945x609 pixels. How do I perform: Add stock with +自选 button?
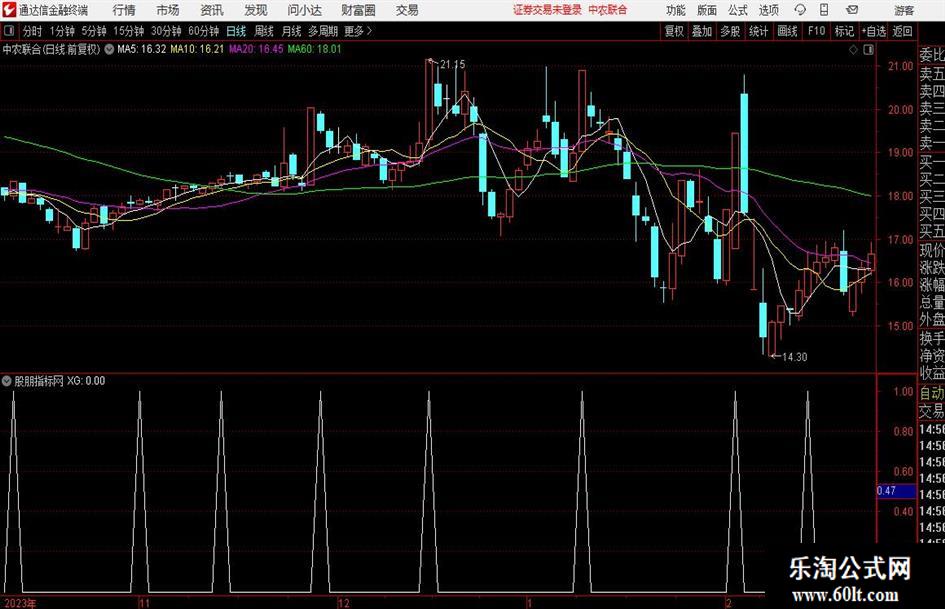pos(874,31)
